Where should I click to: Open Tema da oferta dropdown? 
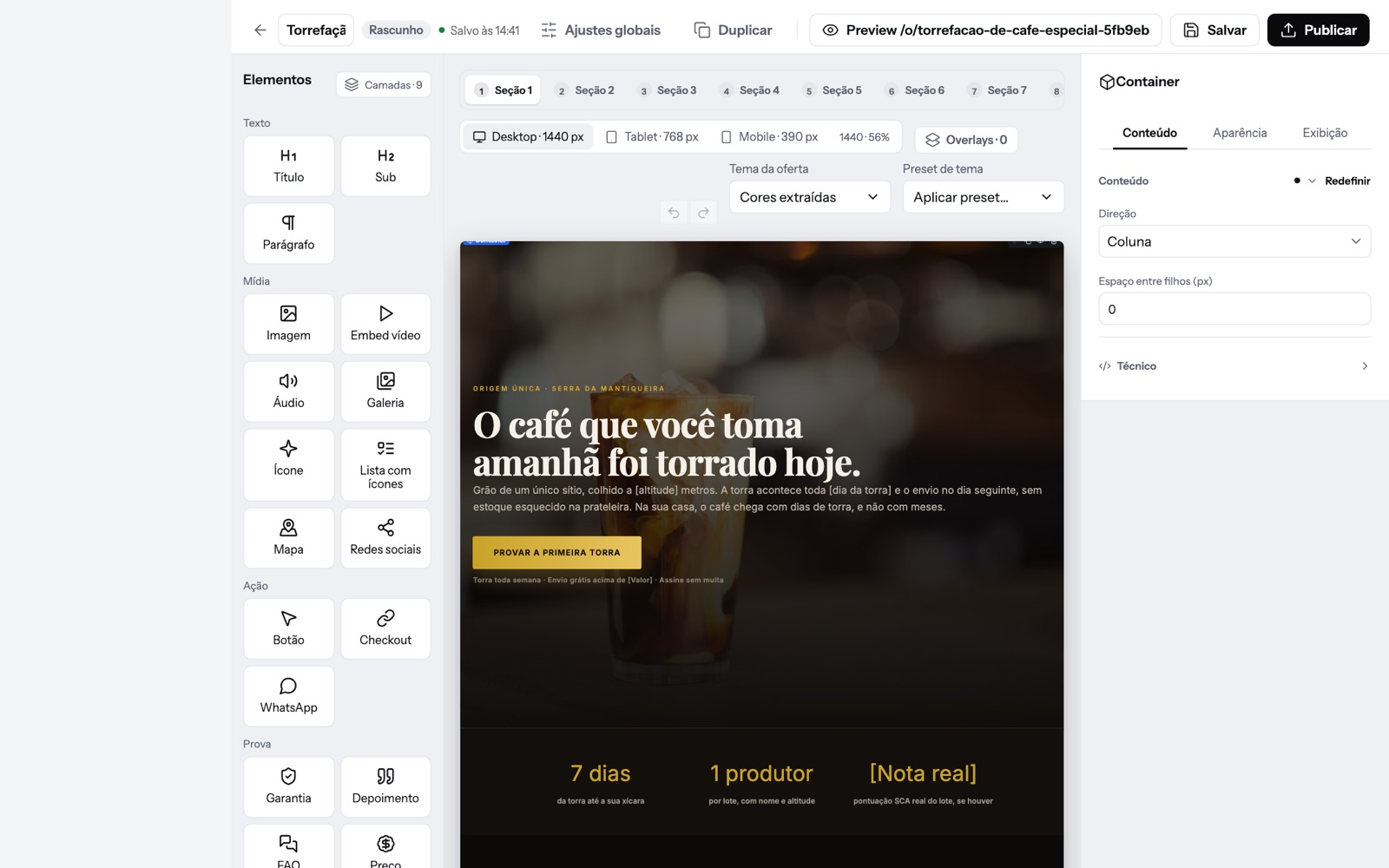(809, 197)
